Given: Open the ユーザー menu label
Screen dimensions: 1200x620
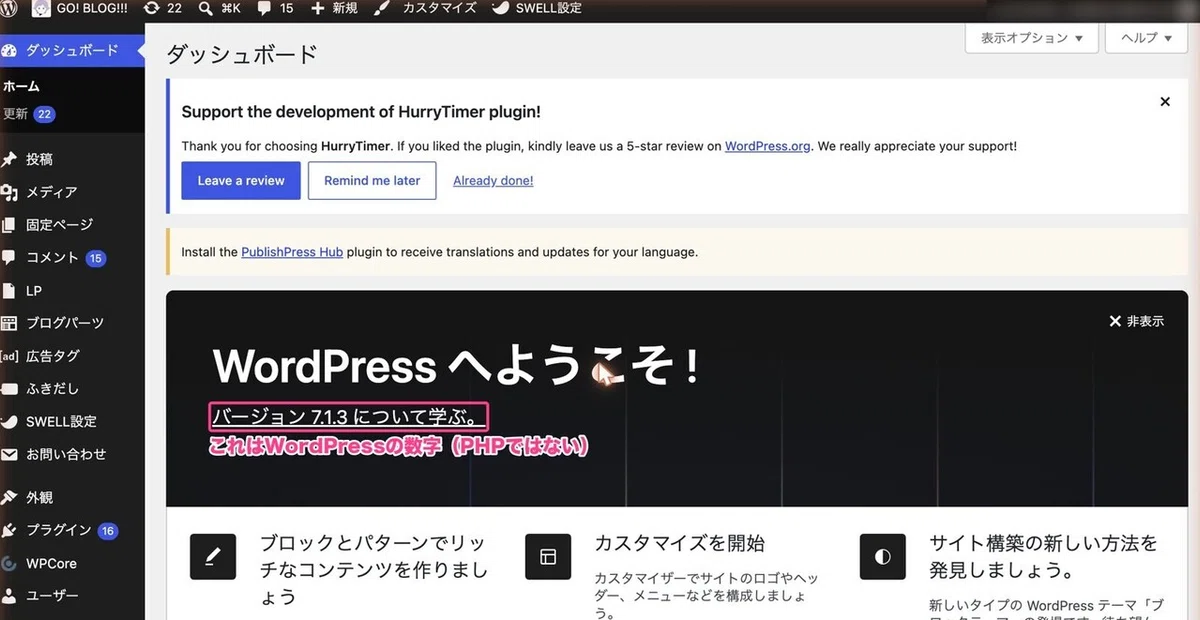Looking at the screenshot, I should click(52, 596).
